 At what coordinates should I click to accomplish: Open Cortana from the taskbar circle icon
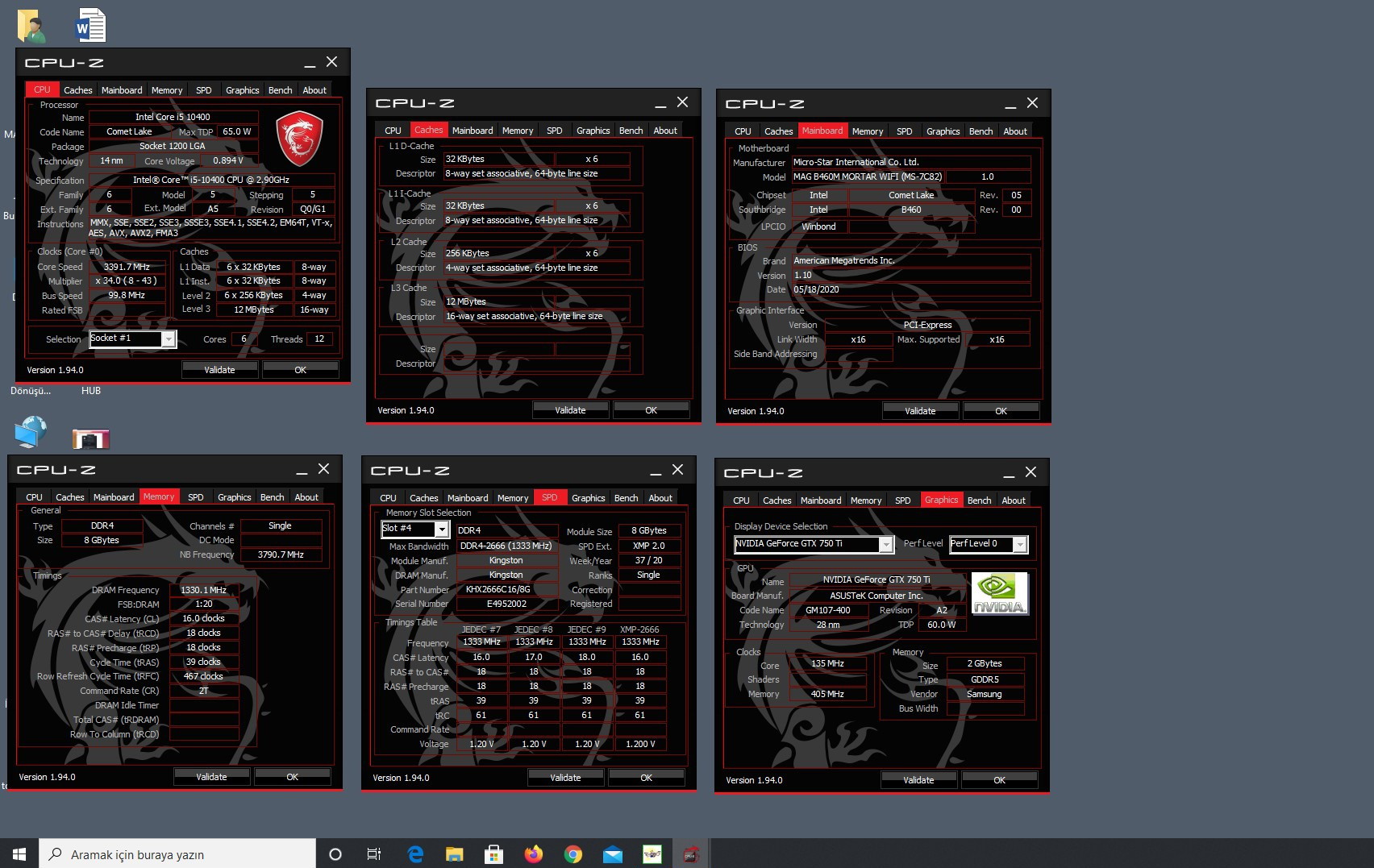coord(335,853)
